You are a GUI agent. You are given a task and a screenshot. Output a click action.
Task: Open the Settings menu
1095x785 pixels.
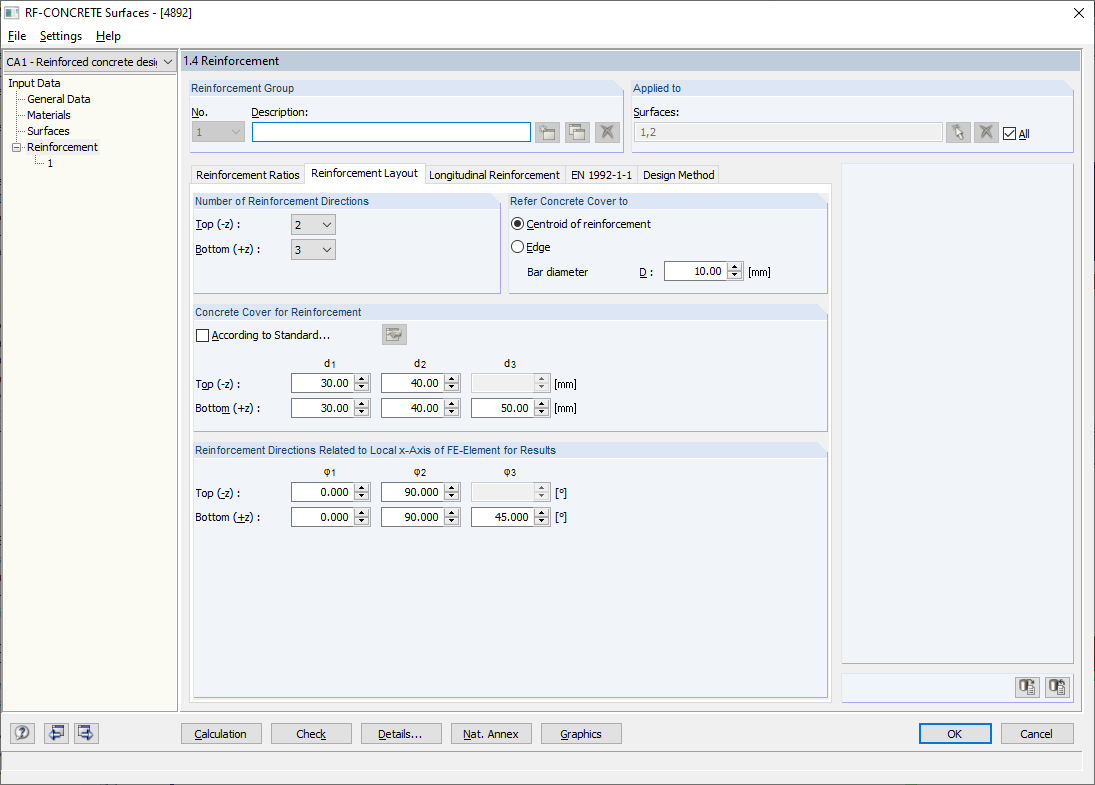(x=61, y=36)
